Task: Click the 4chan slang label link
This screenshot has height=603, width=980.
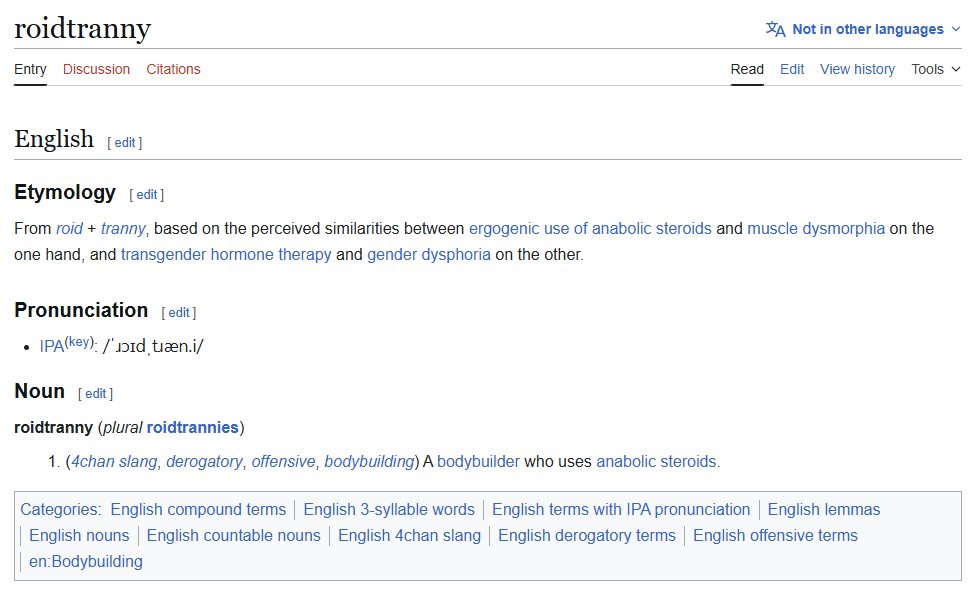Action: 114,462
